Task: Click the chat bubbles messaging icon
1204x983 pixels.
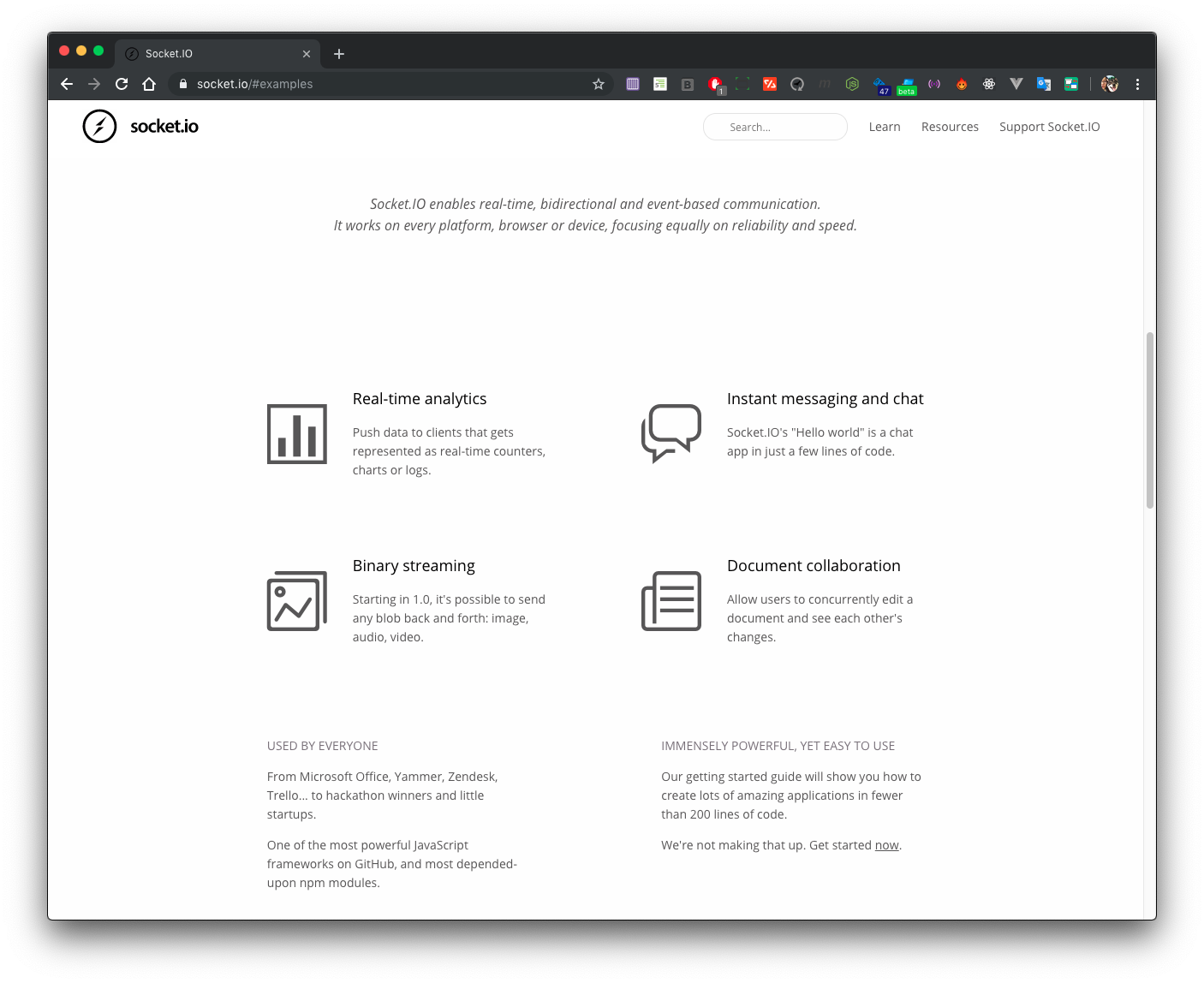Action: 671,433
